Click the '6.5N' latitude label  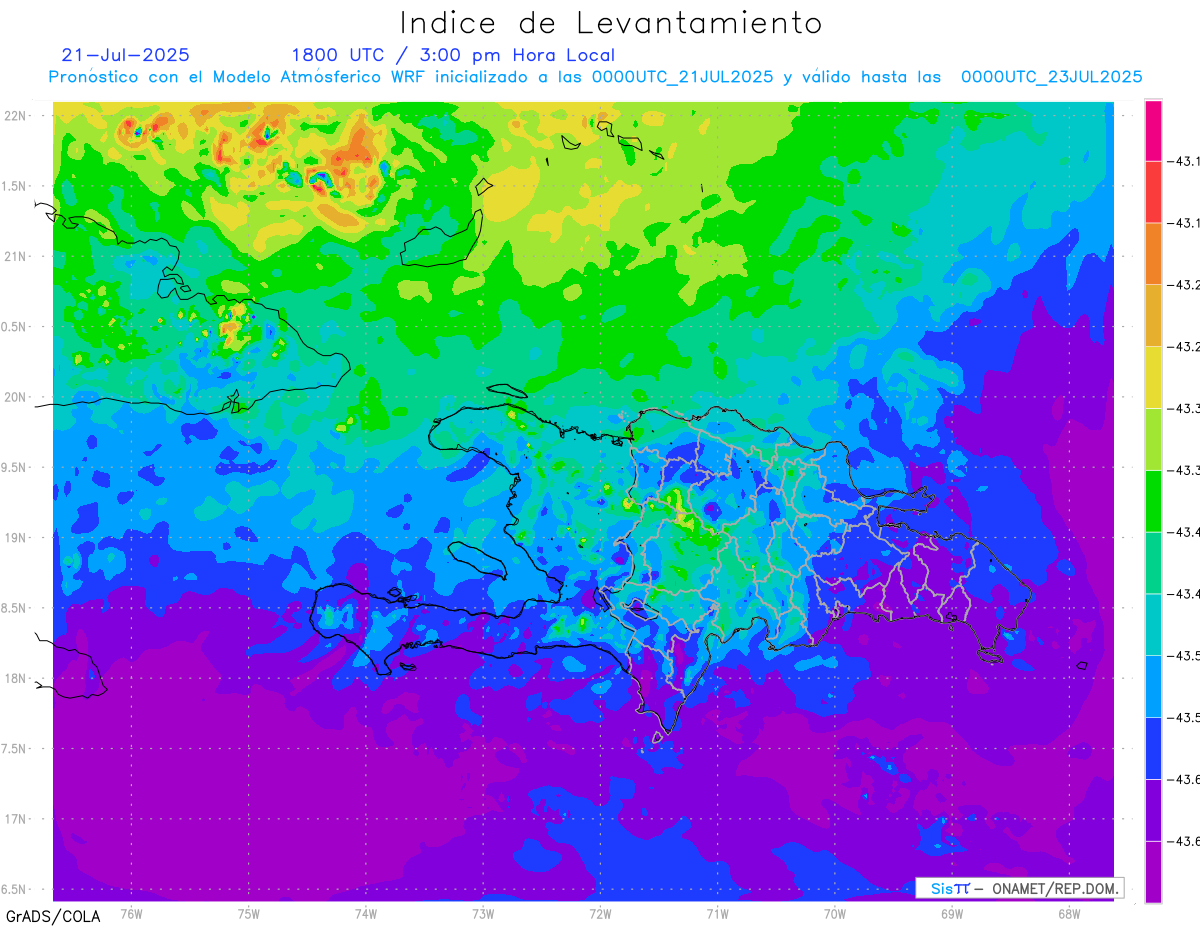point(15,889)
